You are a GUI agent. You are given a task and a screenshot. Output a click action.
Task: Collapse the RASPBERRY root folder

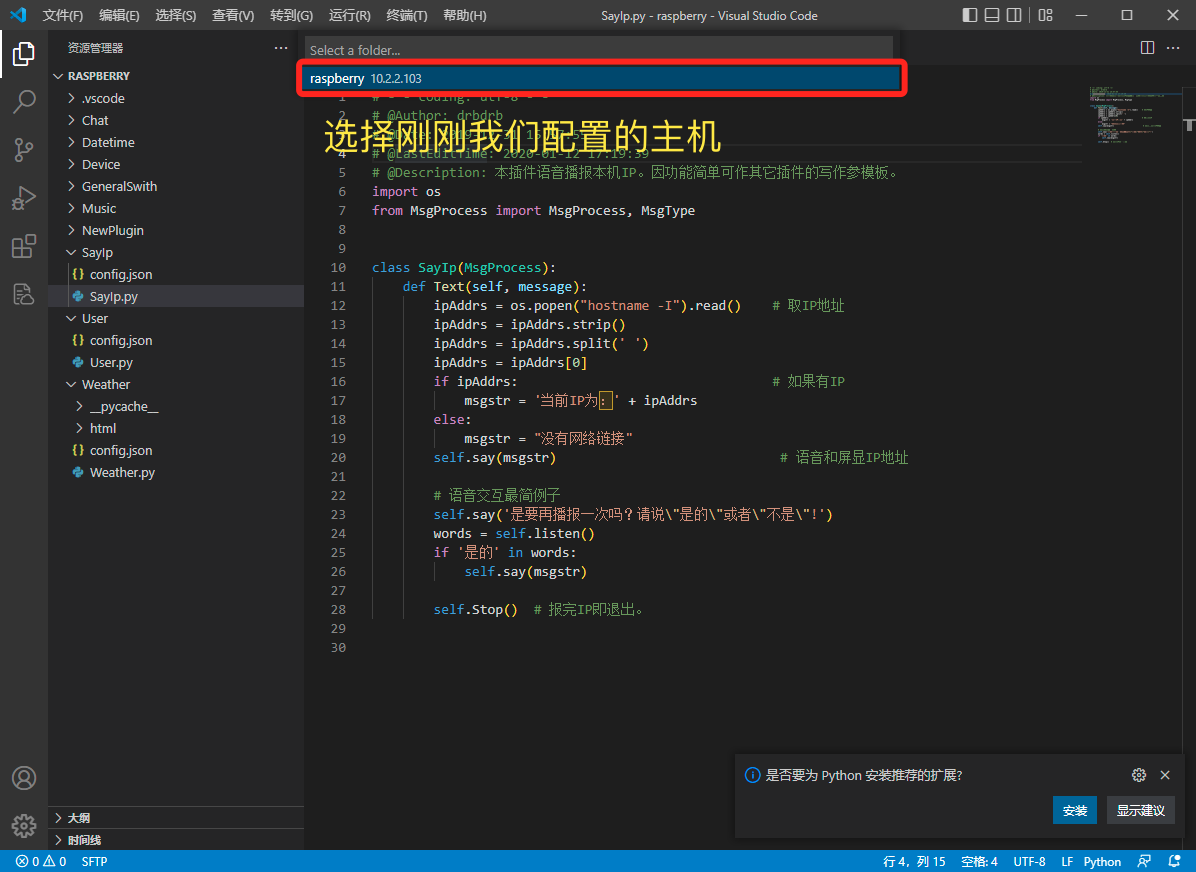pos(175,76)
